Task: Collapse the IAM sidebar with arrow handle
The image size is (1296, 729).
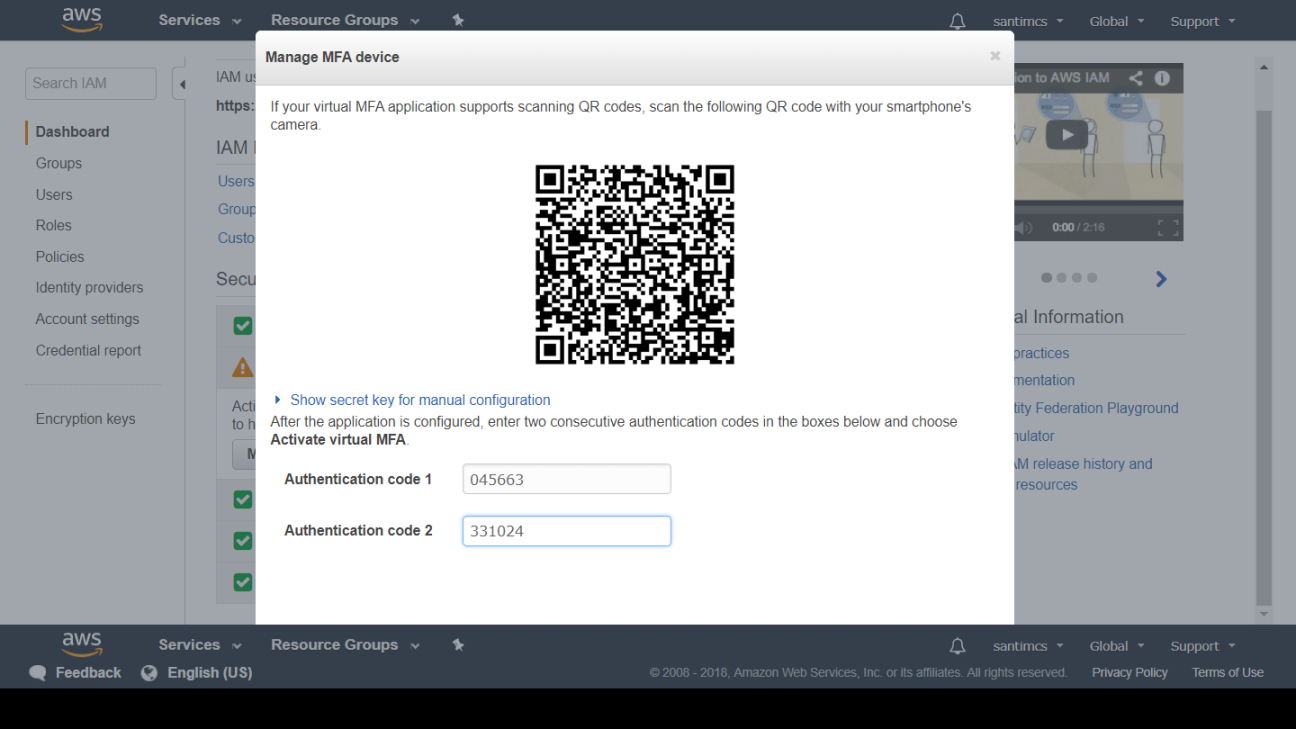Action: 181,84
